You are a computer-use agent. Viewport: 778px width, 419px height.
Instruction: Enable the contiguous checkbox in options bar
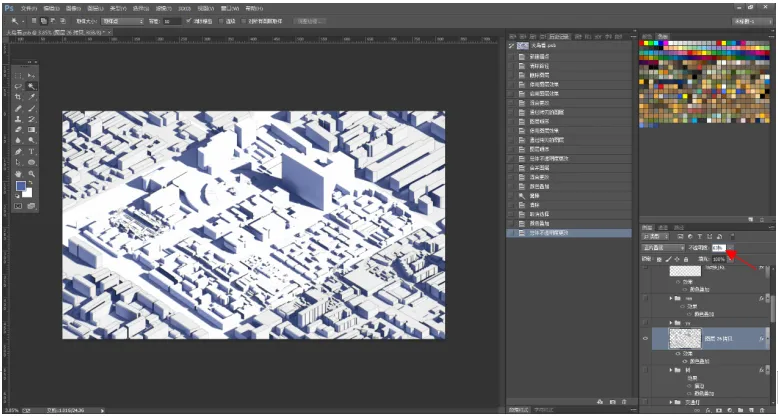click(221, 21)
